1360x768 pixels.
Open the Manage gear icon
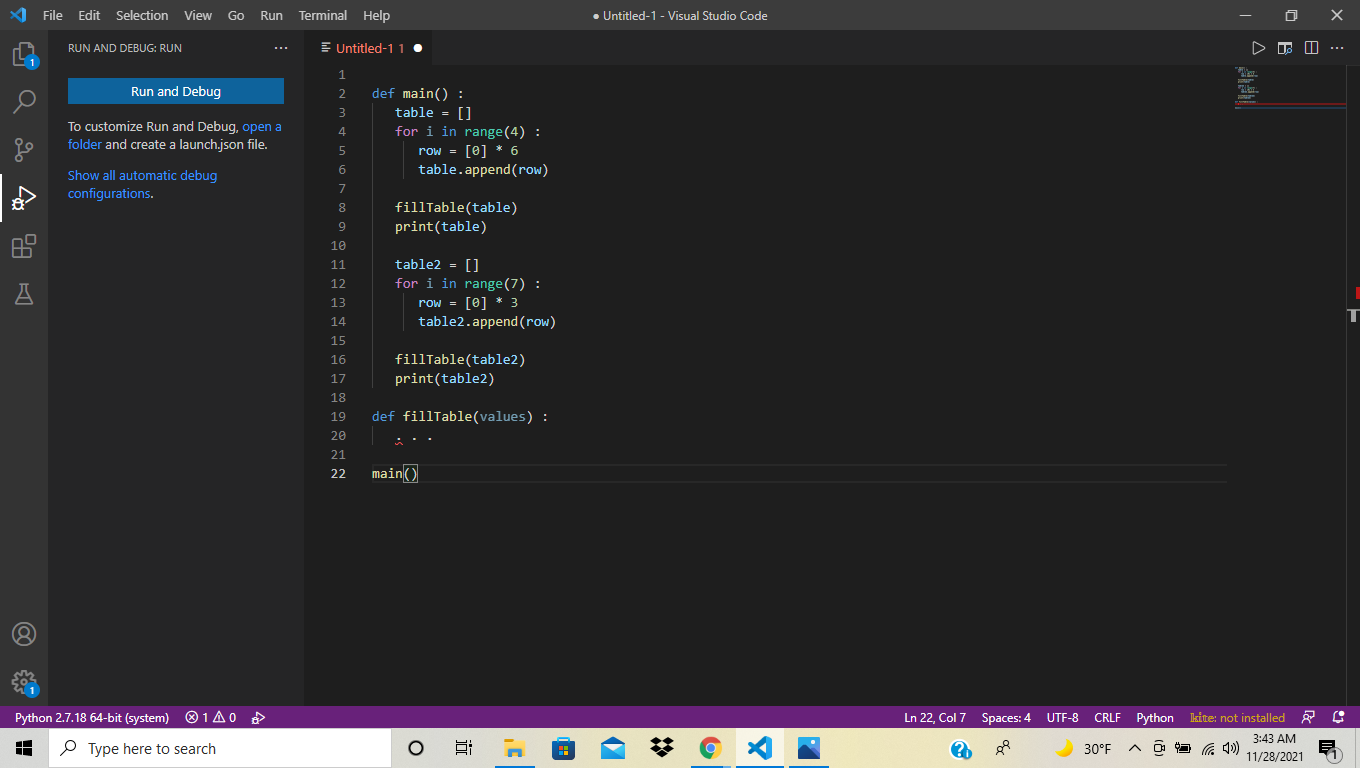[x=24, y=682]
